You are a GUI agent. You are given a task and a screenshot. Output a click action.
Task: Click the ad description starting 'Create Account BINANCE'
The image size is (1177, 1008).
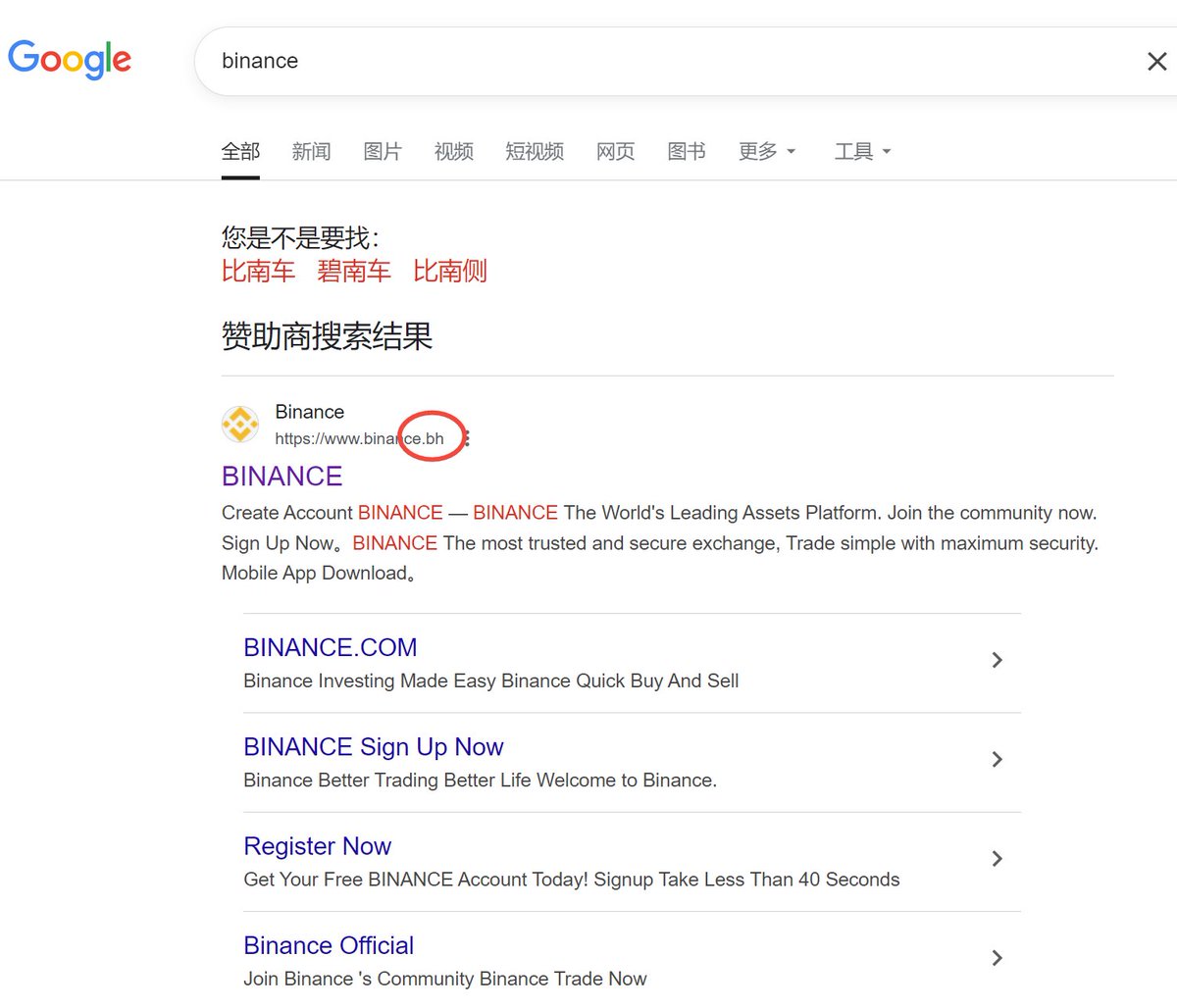tap(660, 542)
